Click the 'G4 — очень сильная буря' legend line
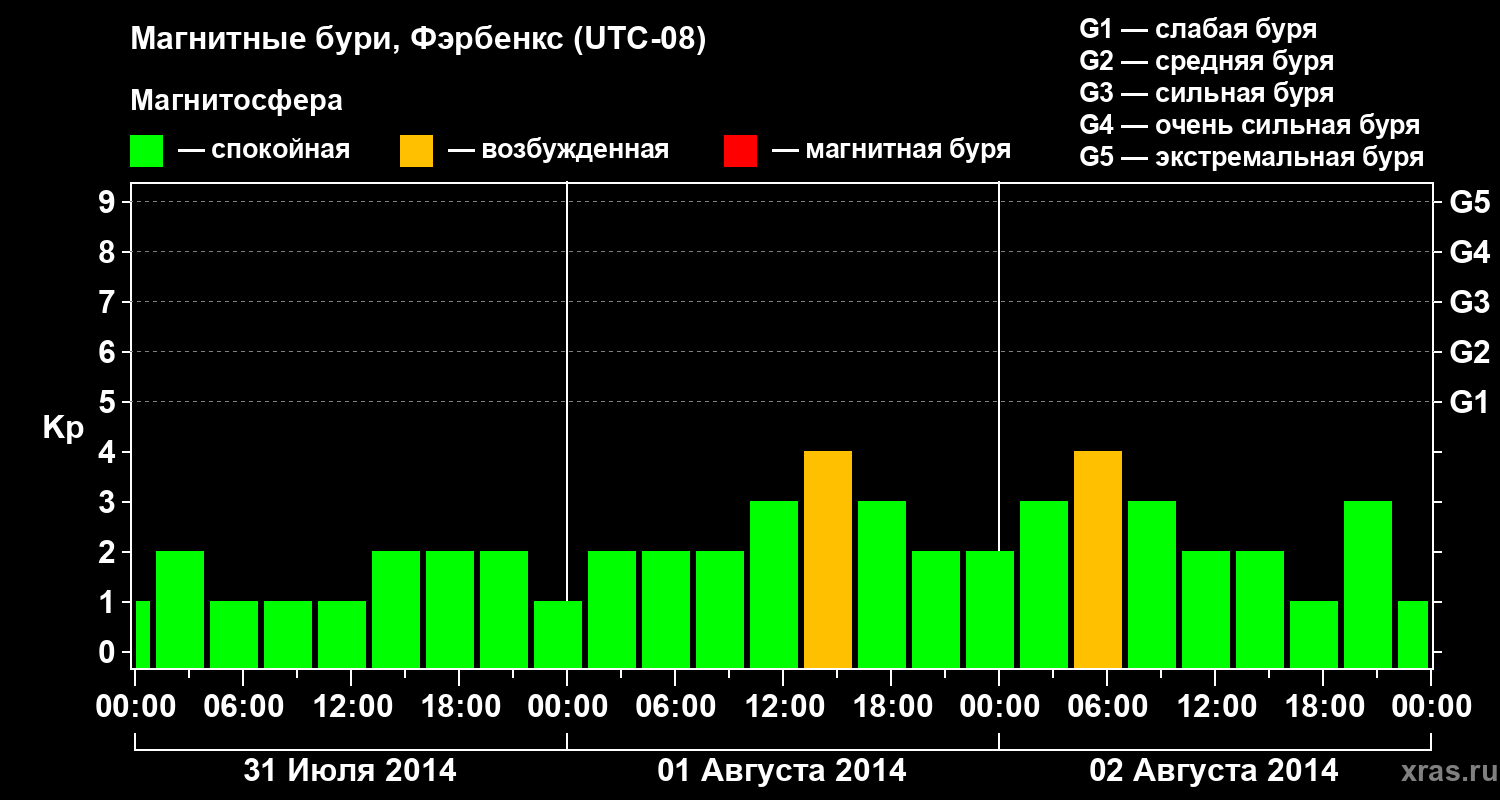1500x800 pixels. [x=1249, y=125]
